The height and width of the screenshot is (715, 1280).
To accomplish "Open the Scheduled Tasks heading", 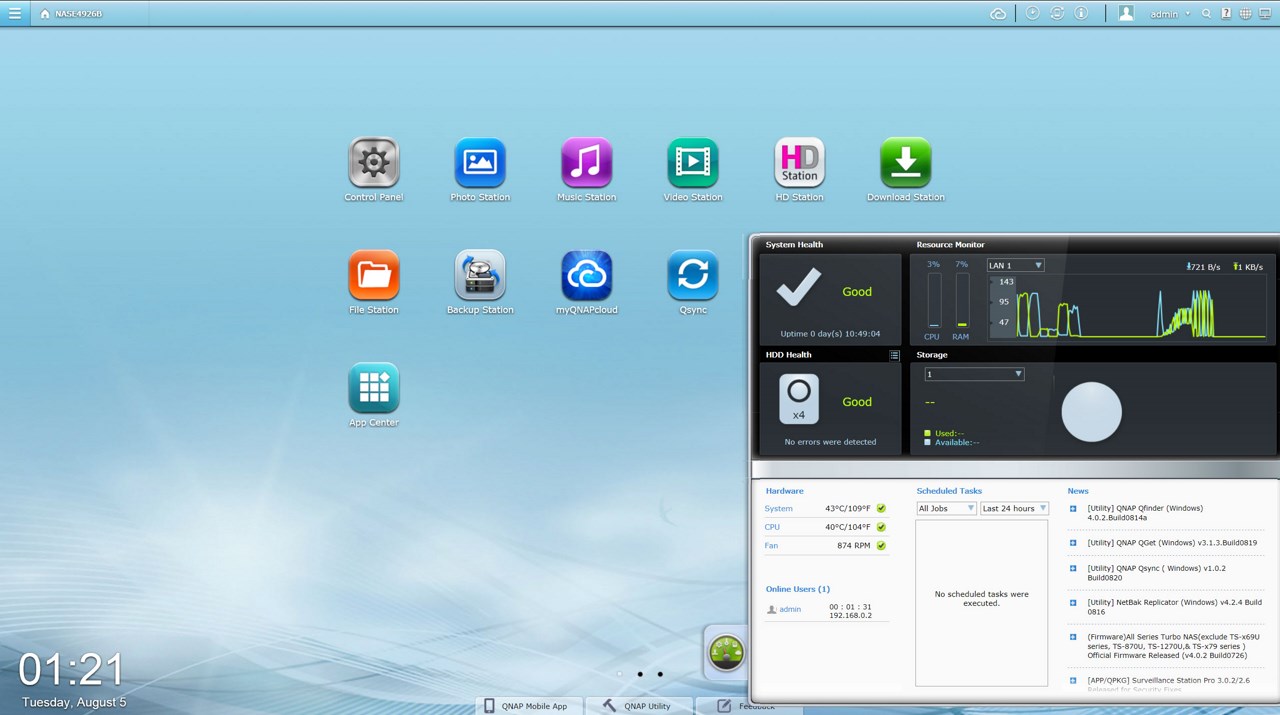I will pyautogui.click(x=949, y=491).
